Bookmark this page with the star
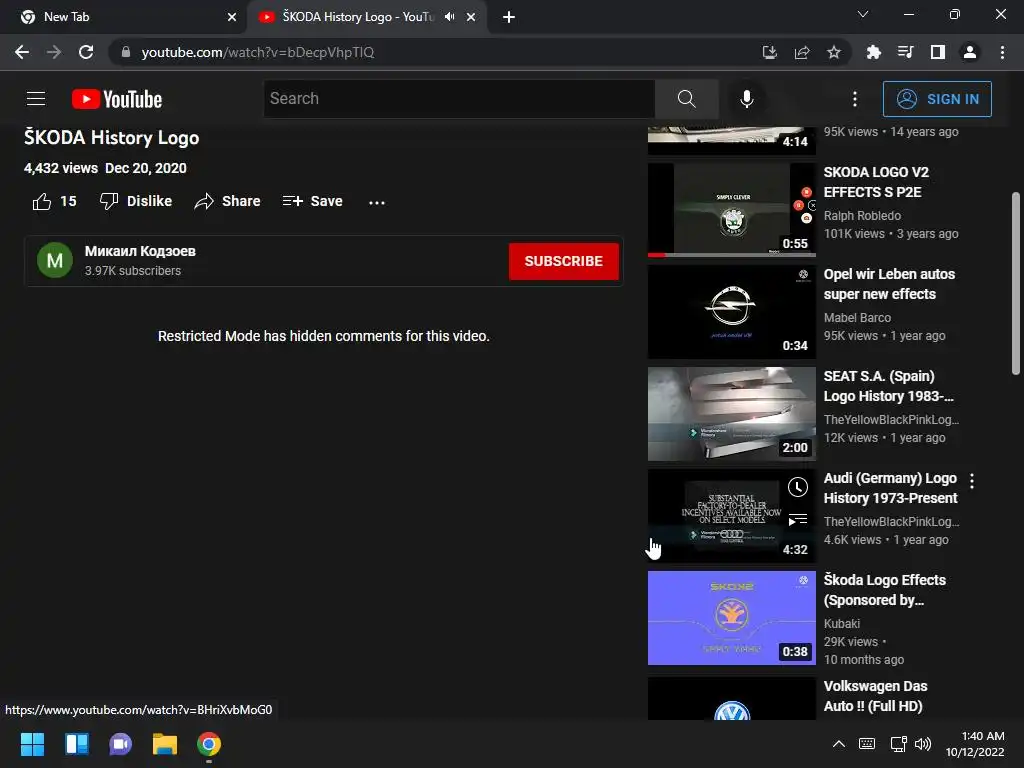The width and height of the screenshot is (1024, 768). tap(833, 52)
